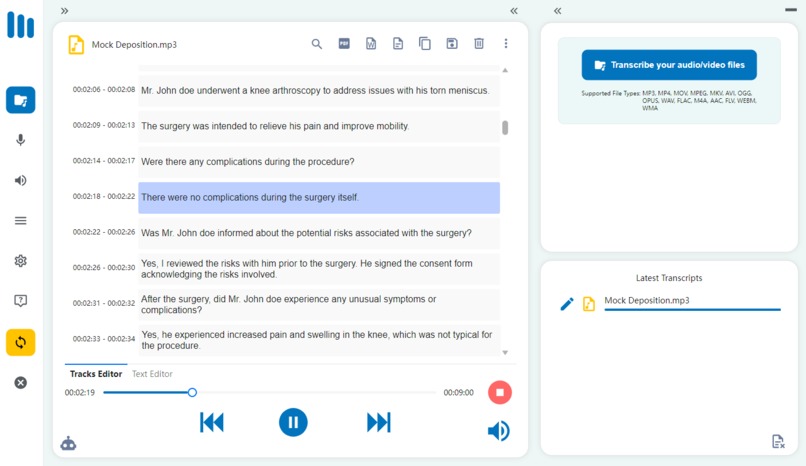This screenshot has height=466, width=806.
Task: Export the transcript as Word document
Action: (x=371, y=44)
